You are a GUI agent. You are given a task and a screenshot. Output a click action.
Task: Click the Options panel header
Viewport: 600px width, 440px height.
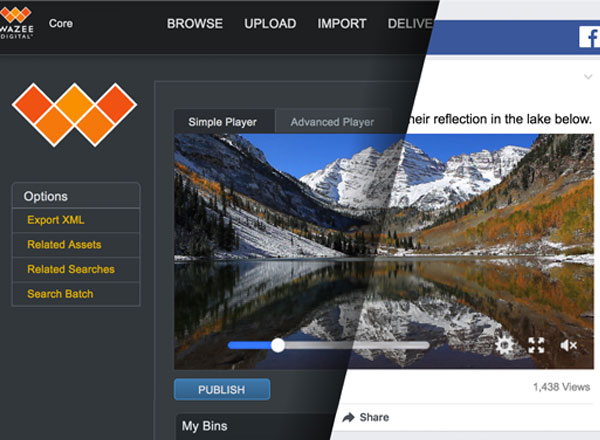[x=76, y=196]
